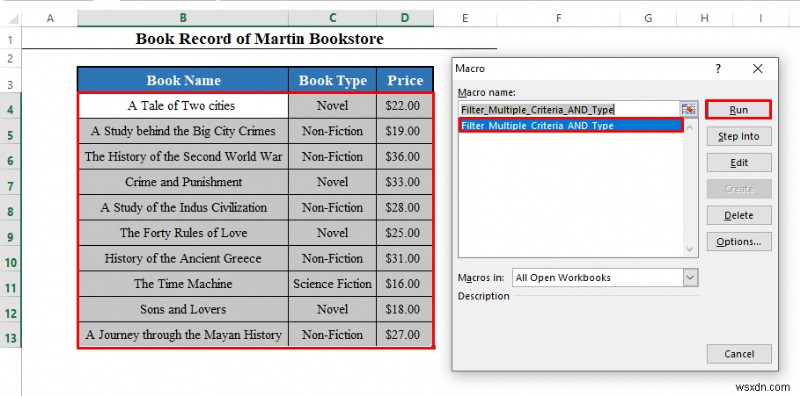The image size is (800, 396).
Task: Select row 1 header
Action: 11,39
